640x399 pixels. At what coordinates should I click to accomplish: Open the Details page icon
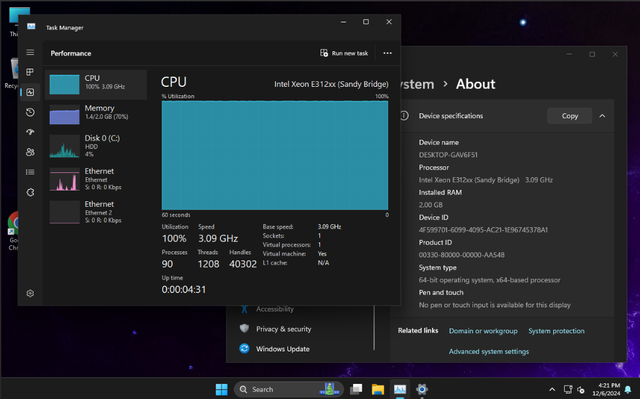(x=30, y=172)
